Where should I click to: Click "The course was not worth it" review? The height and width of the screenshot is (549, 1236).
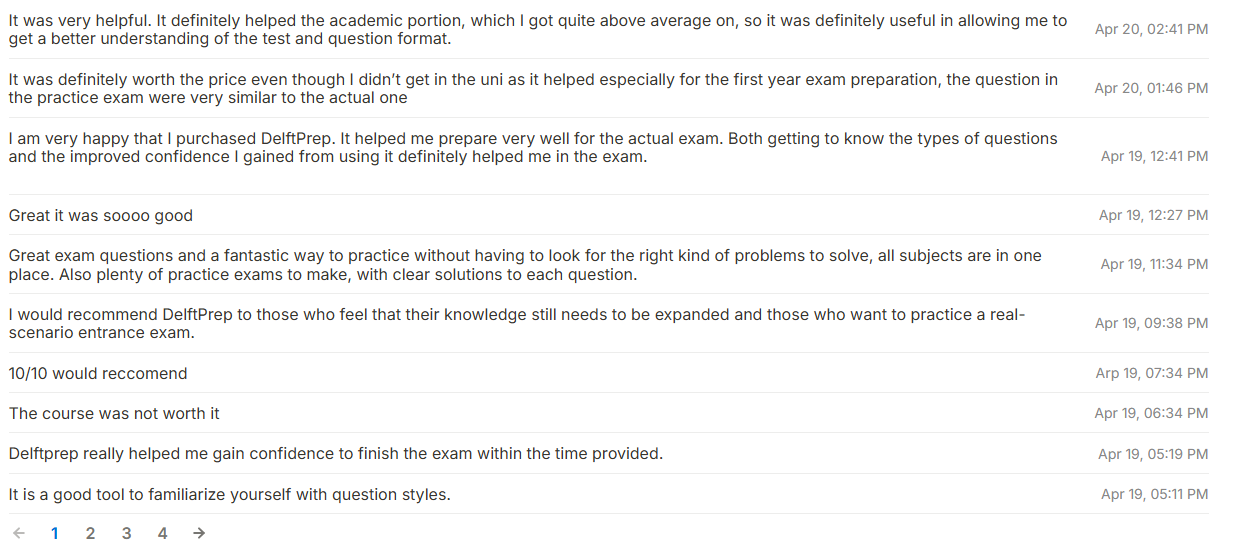click(x=114, y=414)
